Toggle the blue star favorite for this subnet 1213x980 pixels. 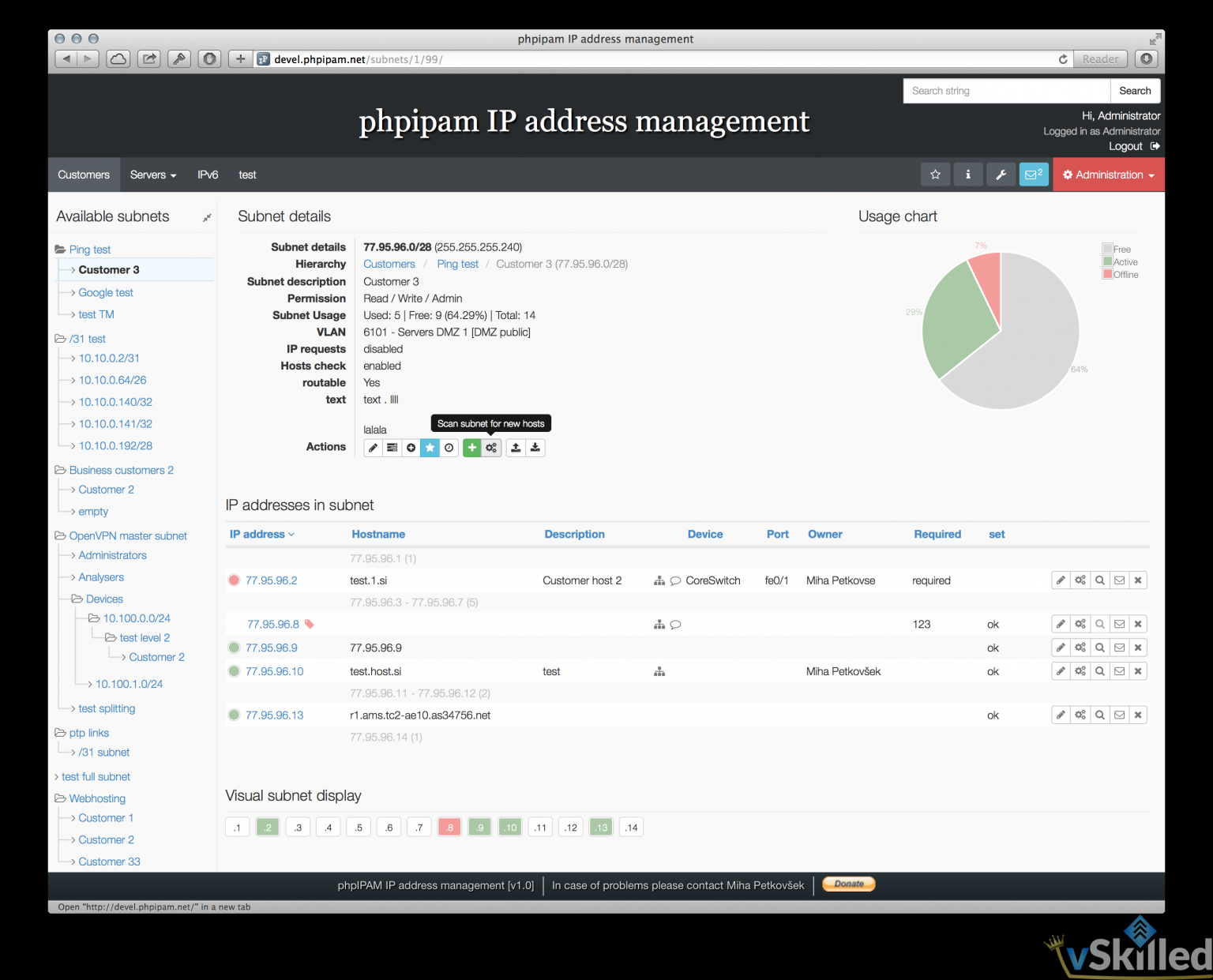point(430,447)
